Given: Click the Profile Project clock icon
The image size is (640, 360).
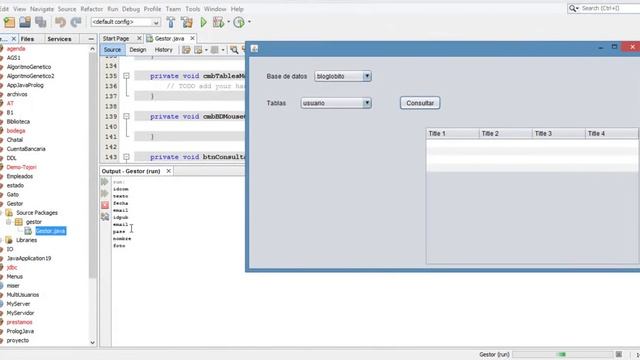Looking at the screenshot, I should tap(239, 22).
